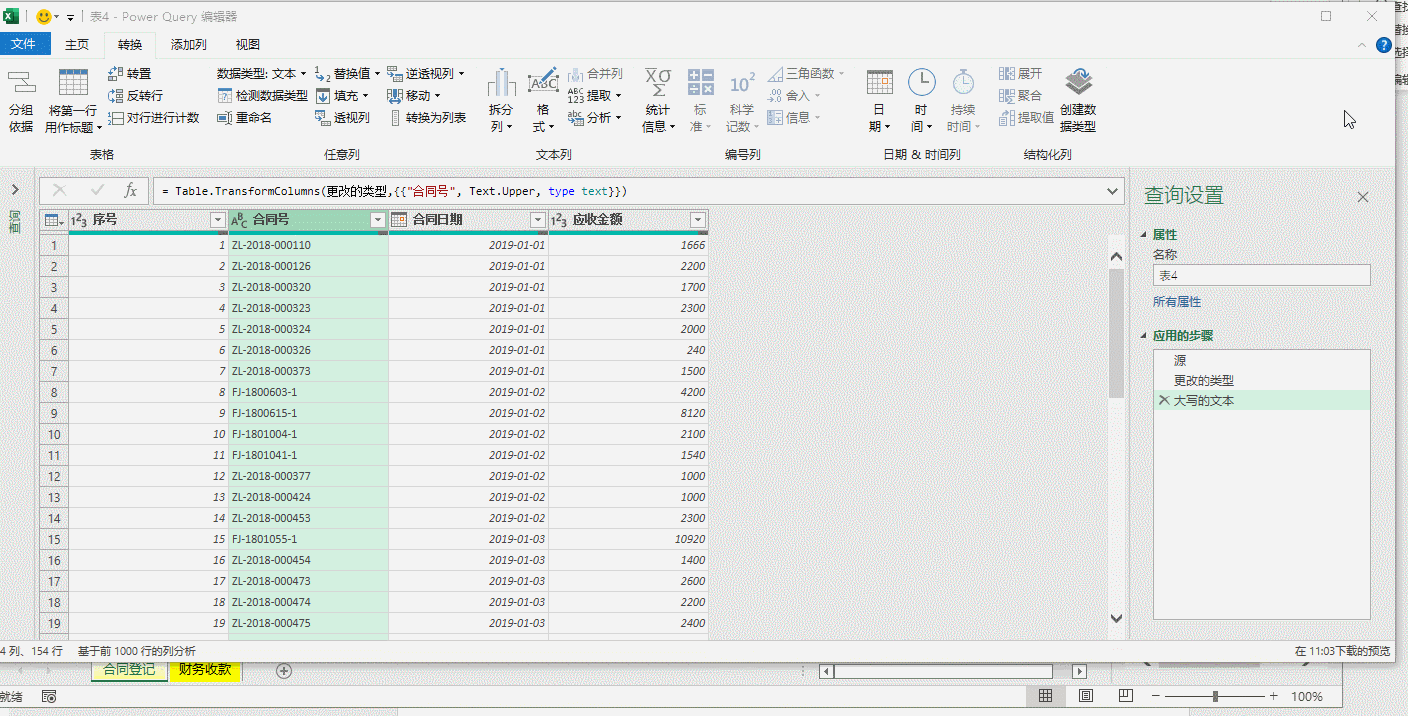Open the Fill (填充) dropdown
1408x716 pixels.
pyautogui.click(x=342, y=95)
